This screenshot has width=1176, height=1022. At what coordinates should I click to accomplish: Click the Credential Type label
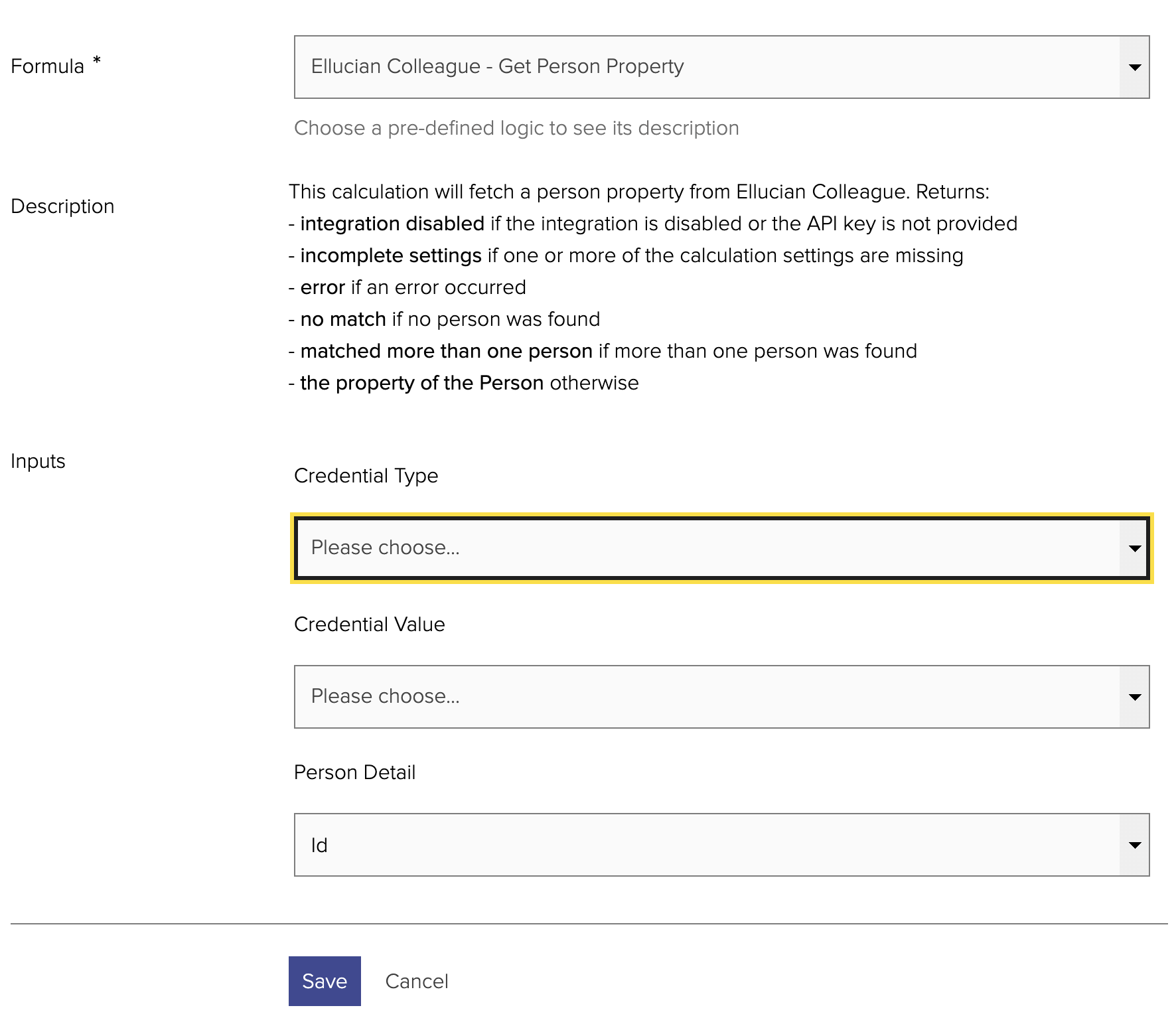coord(366,476)
